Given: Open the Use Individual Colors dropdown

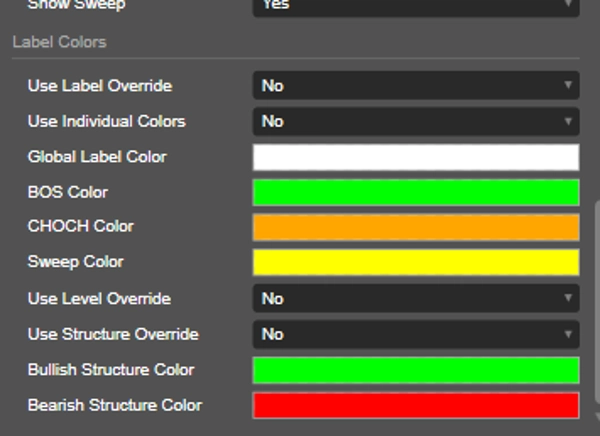Looking at the screenshot, I should pyautogui.click(x=416, y=121).
